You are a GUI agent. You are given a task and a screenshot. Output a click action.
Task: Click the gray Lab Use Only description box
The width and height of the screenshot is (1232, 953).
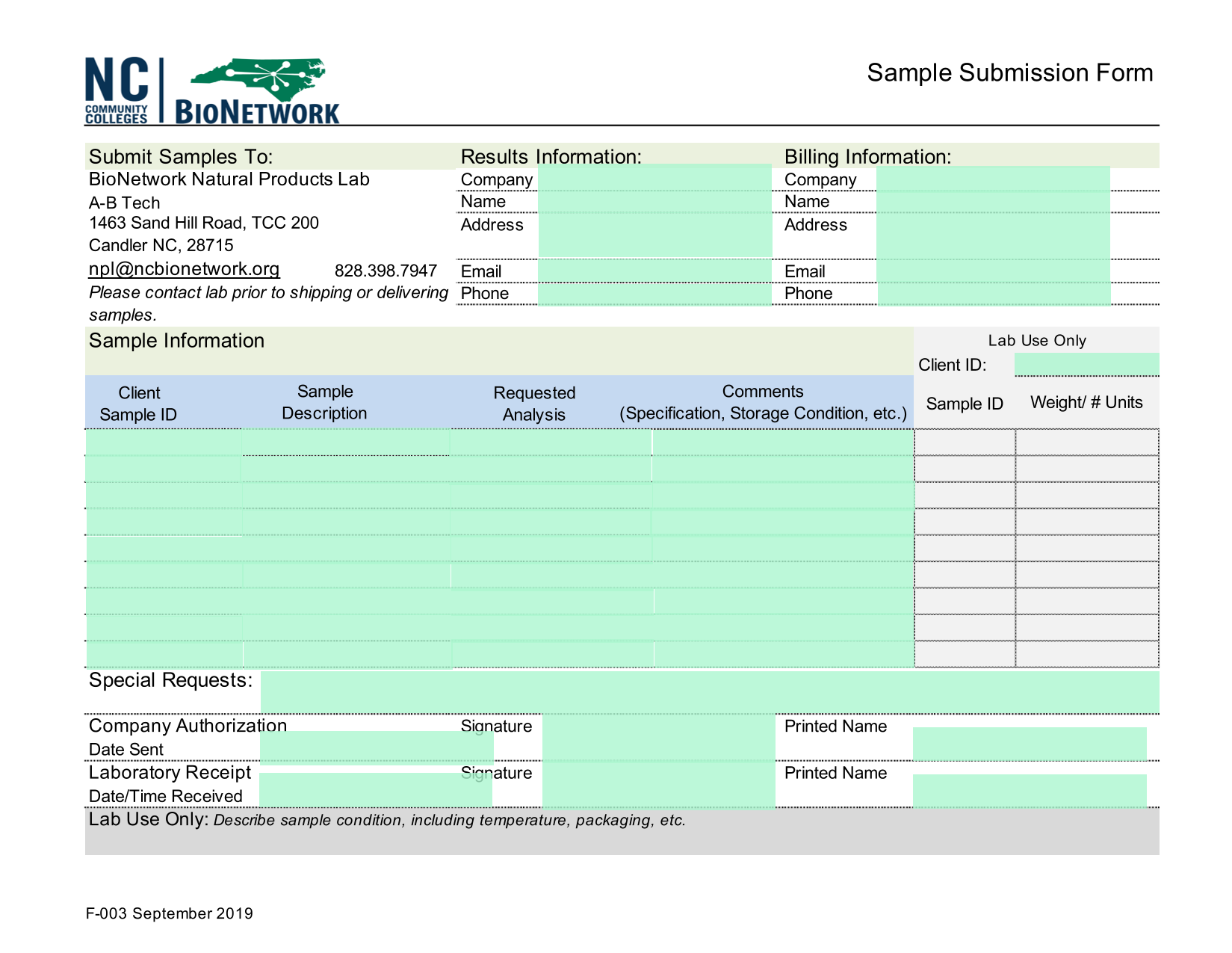tap(622, 831)
